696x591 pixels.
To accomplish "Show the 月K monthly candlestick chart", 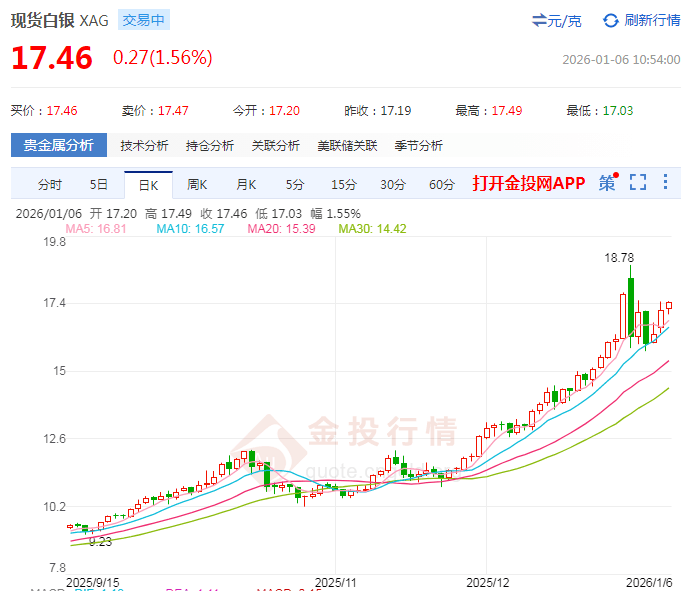I will pos(246,184).
